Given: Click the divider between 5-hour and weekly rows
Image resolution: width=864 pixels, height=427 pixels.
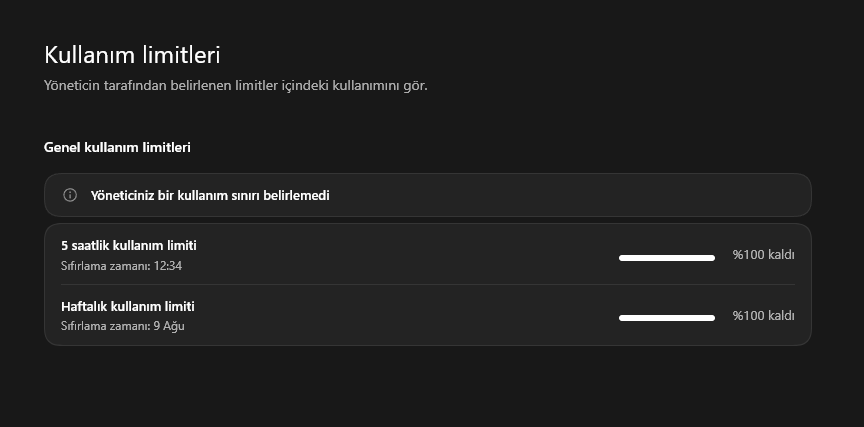Looking at the screenshot, I should click(x=428, y=284).
